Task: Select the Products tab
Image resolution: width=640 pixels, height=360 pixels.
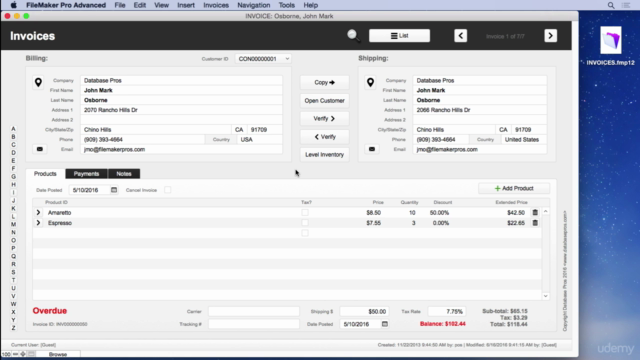Action: pos(45,173)
